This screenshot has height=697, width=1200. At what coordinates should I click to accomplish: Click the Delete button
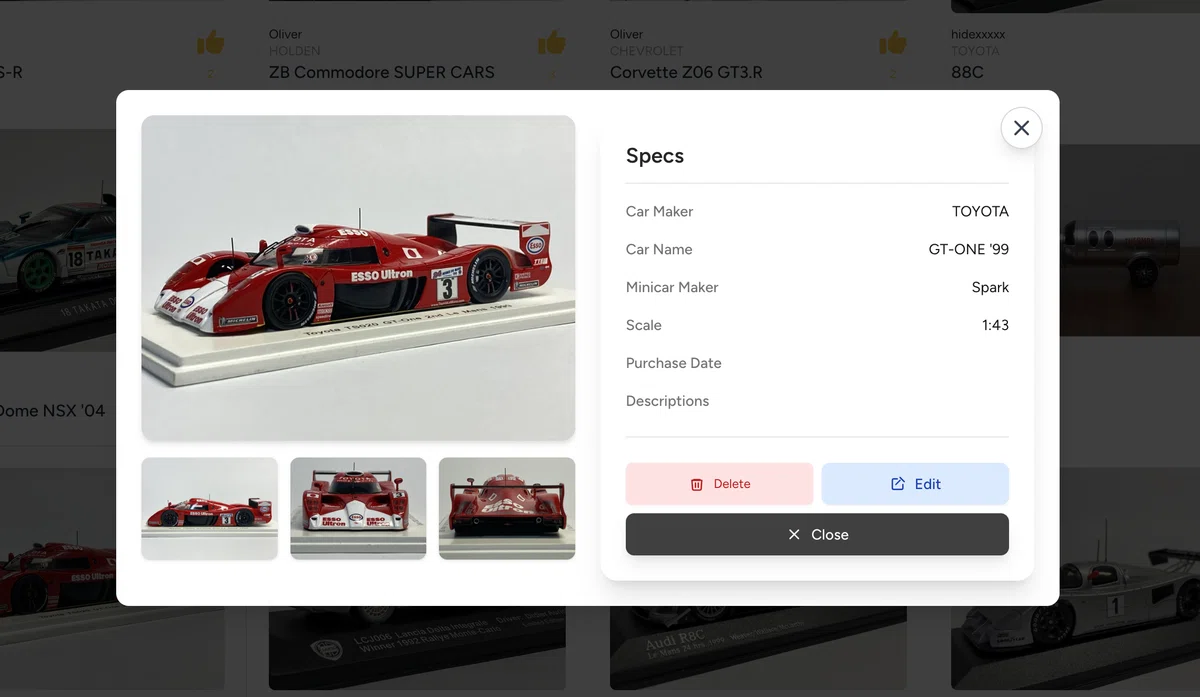click(719, 484)
